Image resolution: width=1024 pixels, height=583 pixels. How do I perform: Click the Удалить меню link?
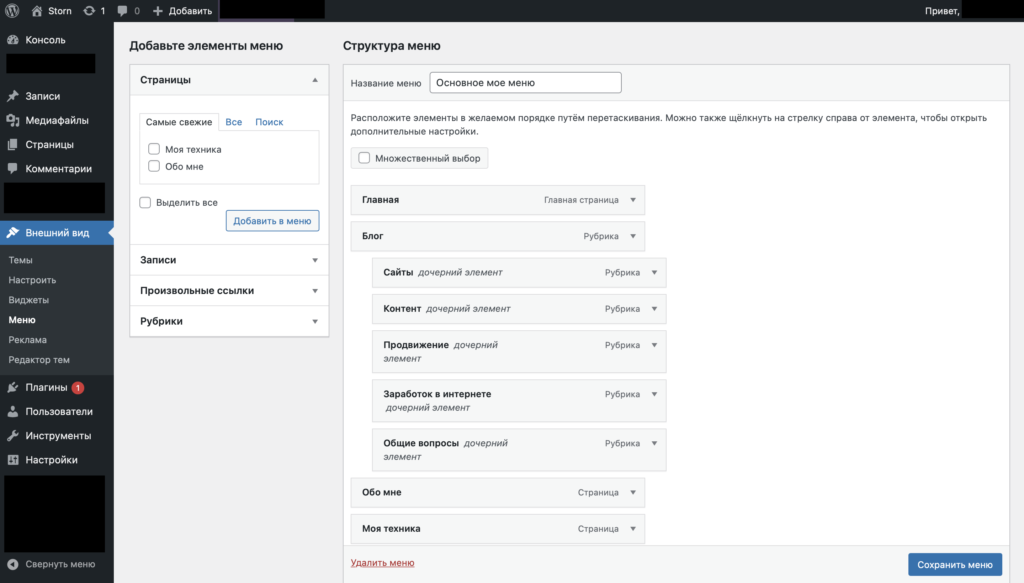(383, 563)
